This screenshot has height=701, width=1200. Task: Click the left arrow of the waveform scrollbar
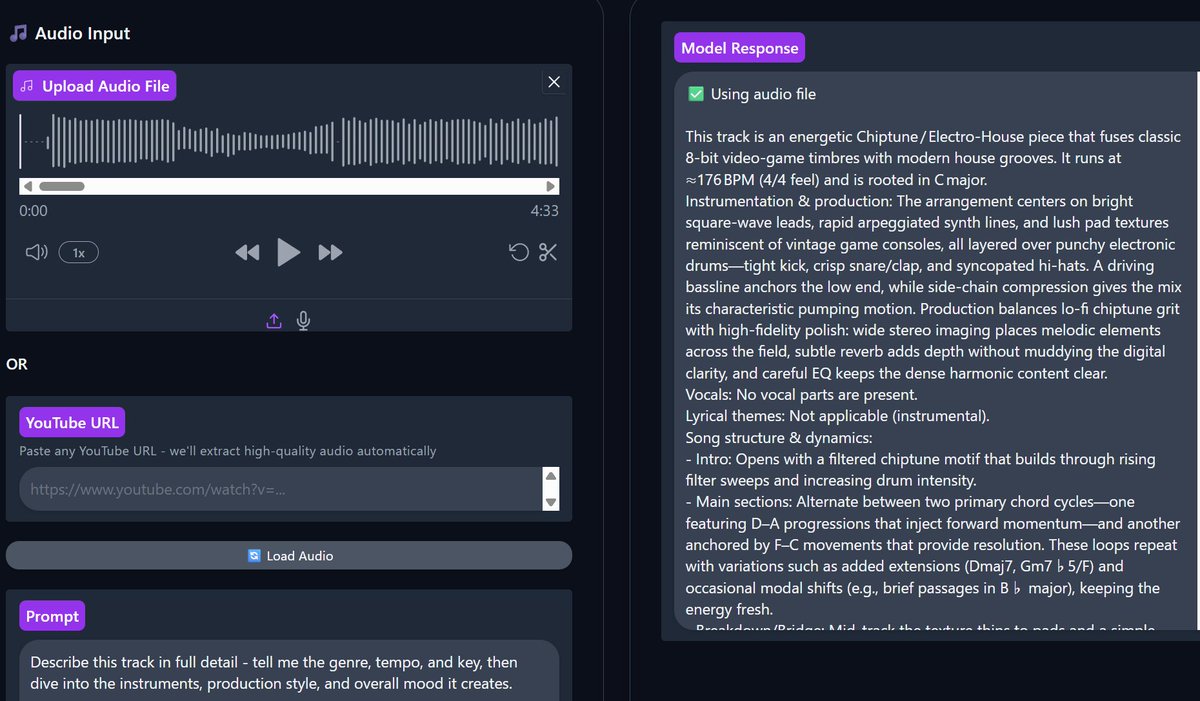coord(28,186)
